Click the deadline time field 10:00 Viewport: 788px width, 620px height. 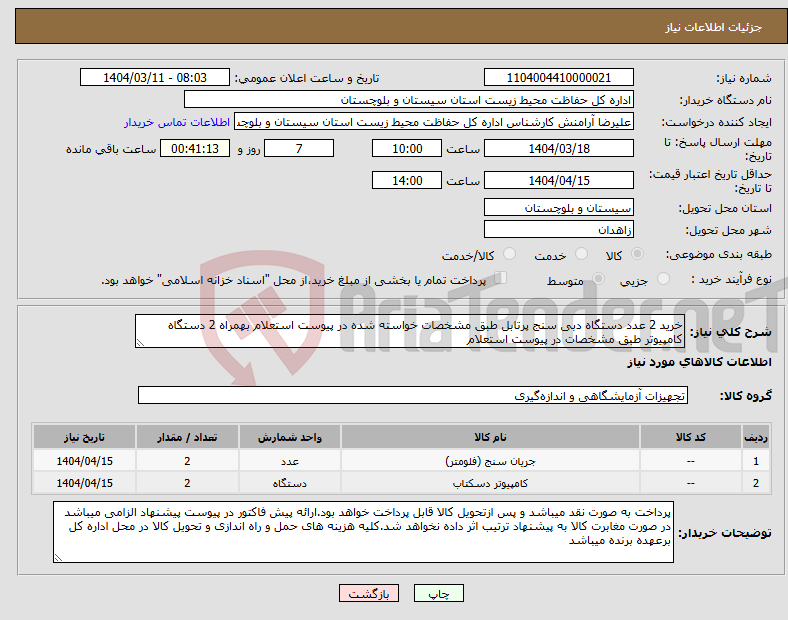407,149
